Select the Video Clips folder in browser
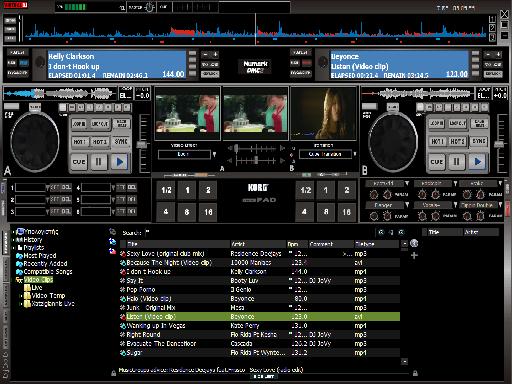The width and height of the screenshot is (514, 386). click(x=38, y=280)
